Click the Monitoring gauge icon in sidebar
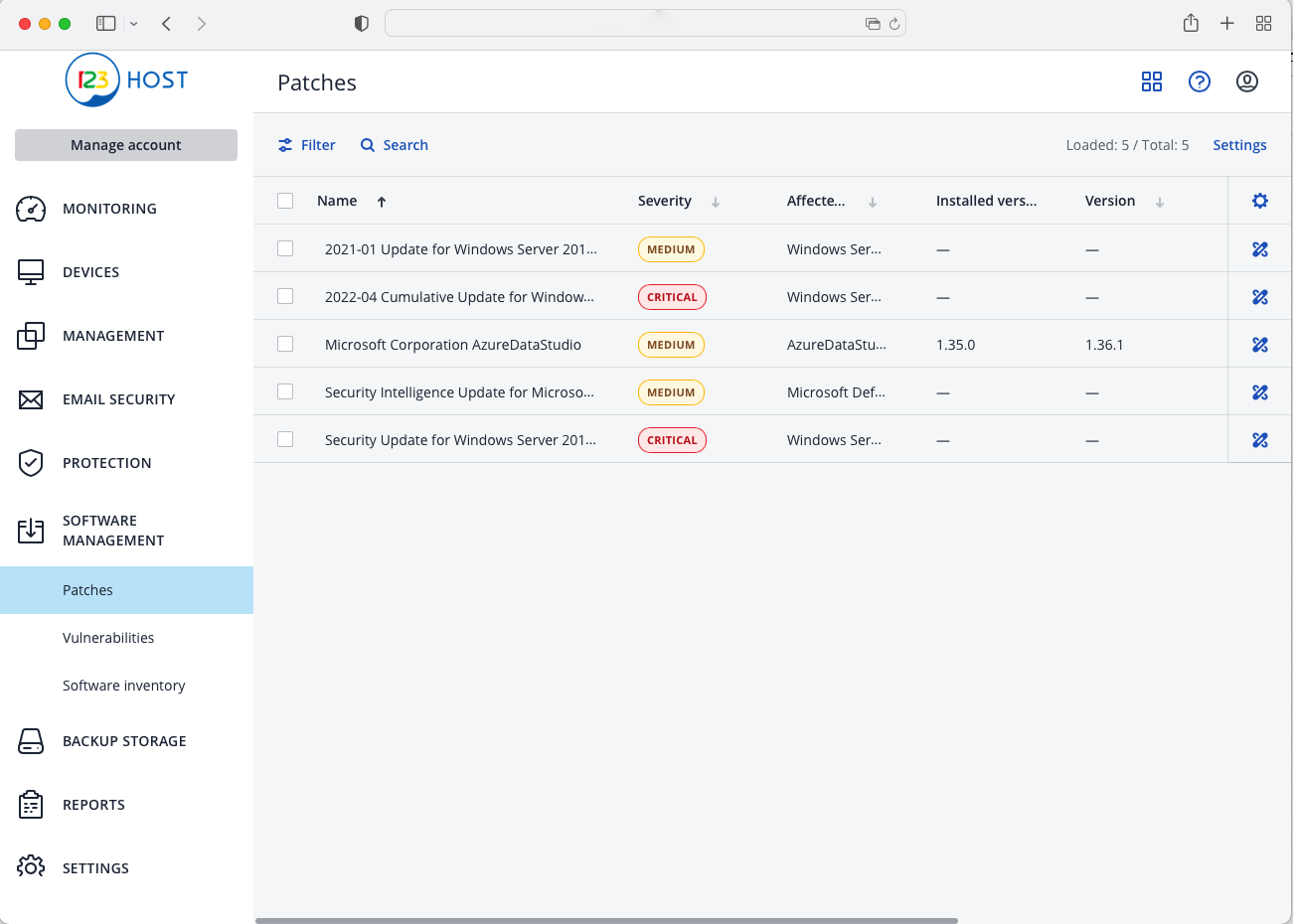The image size is (1293, 924). pos(31,209)
